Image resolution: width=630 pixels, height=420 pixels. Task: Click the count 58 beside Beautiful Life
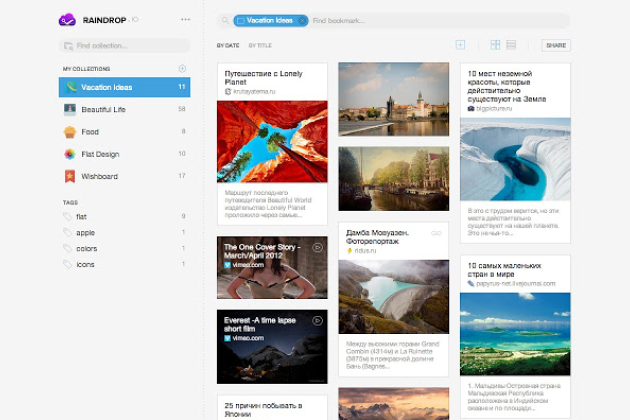click(x=182, y=109)
